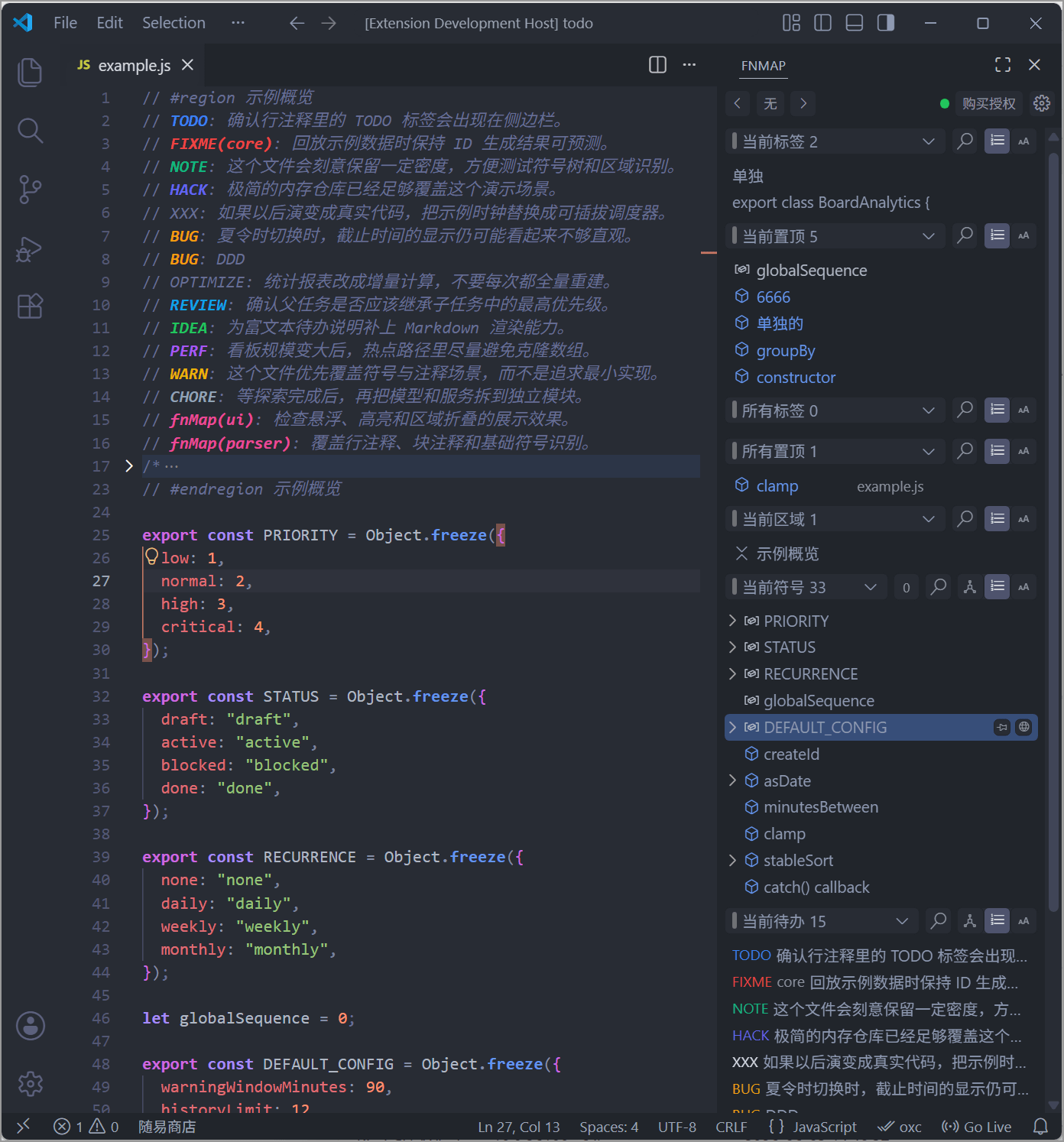Search within the 当前标签 2 section
Screen dimensions: 1064x1142
point(965,141)
